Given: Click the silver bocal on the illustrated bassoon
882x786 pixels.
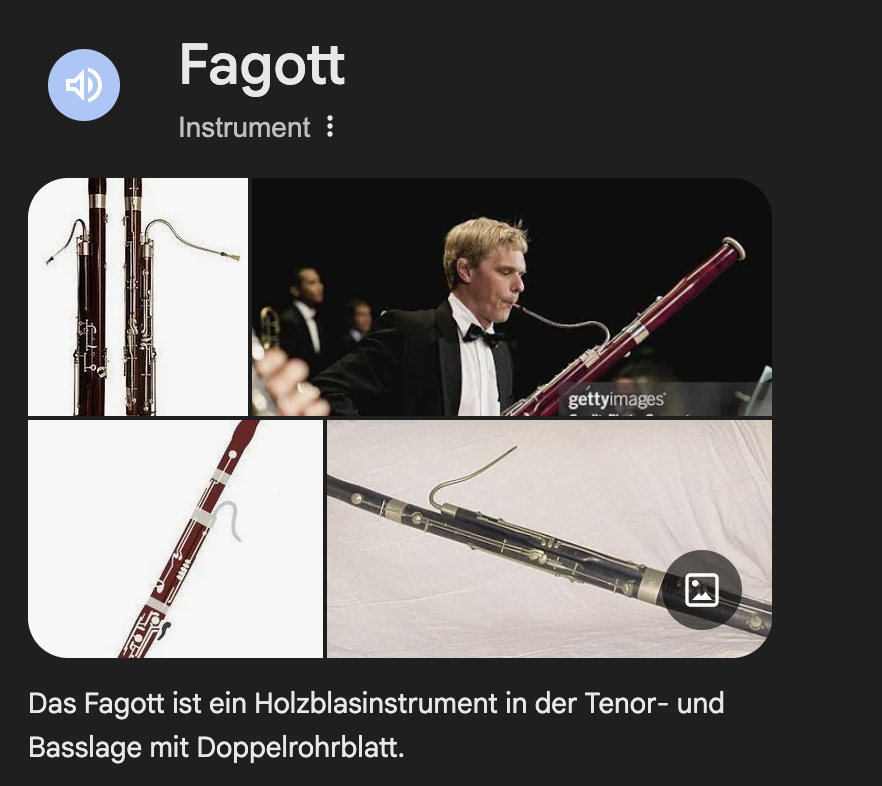Looking at the screenshot, I should point(231,520).
